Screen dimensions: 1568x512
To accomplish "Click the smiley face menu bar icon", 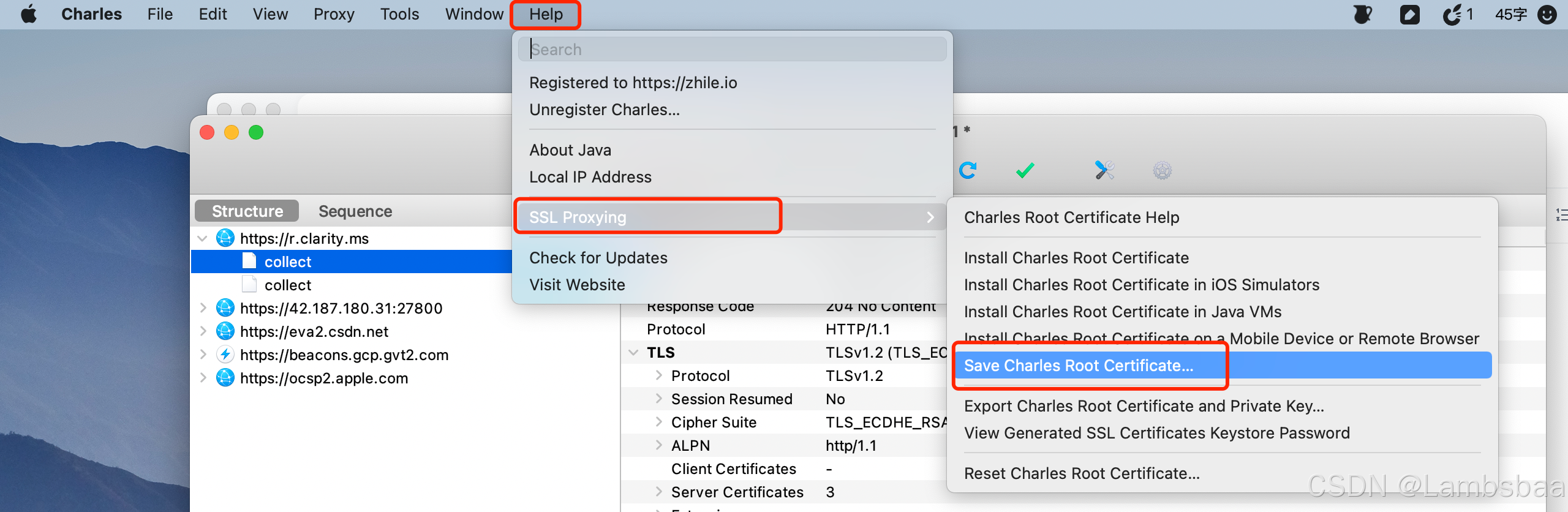I will tap(1547, 14).
